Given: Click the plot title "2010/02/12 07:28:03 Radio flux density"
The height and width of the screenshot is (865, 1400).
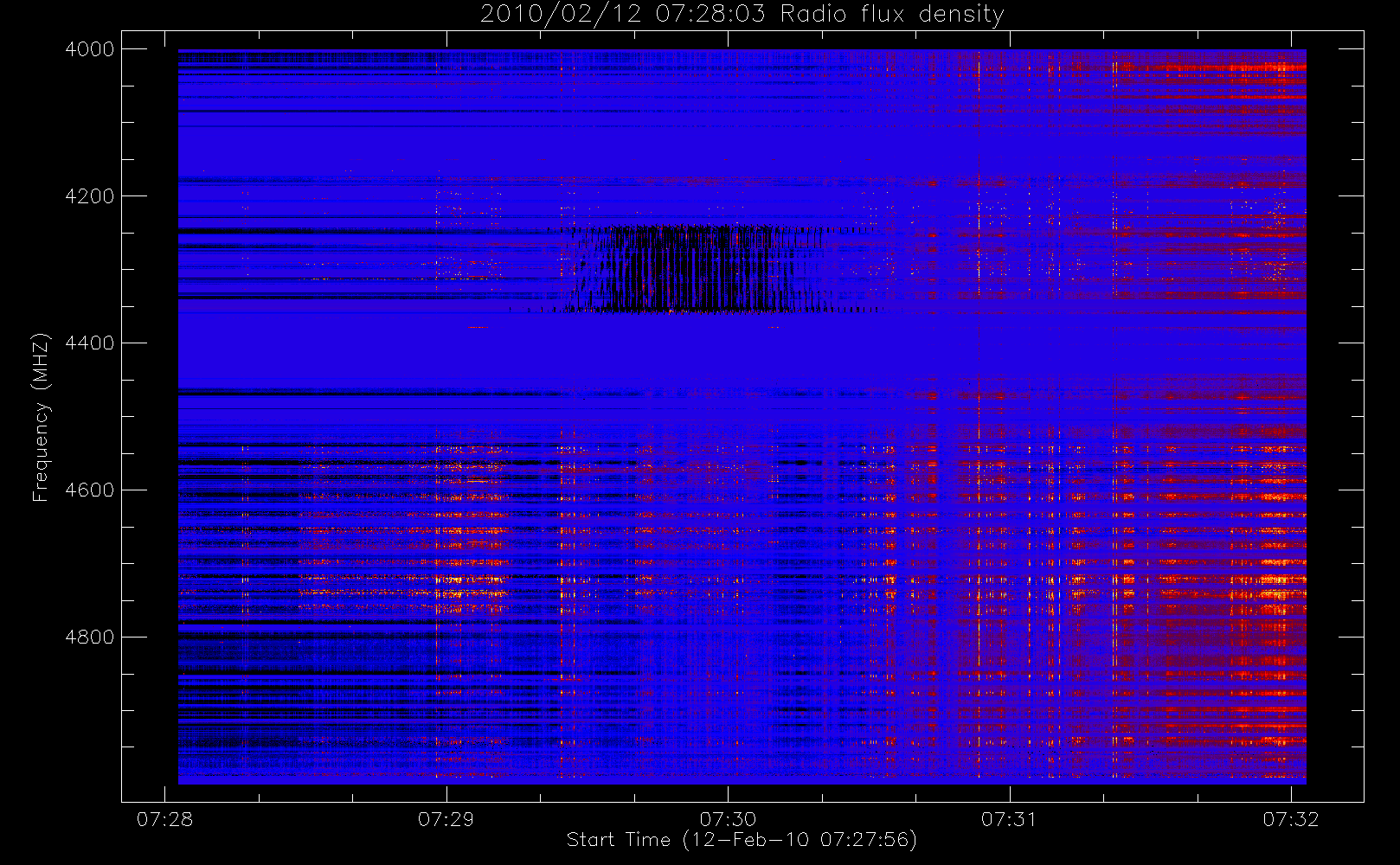Looking at the screenshot, I should (742, 15).
